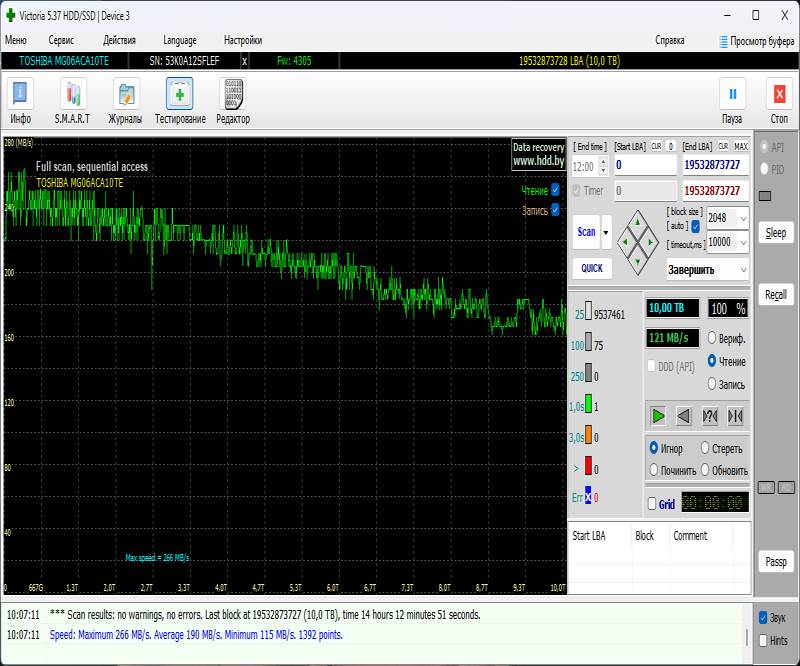Open the timeout 10000 ms dropdown
The height and width of the screenshot is (666, 800).
742,242
